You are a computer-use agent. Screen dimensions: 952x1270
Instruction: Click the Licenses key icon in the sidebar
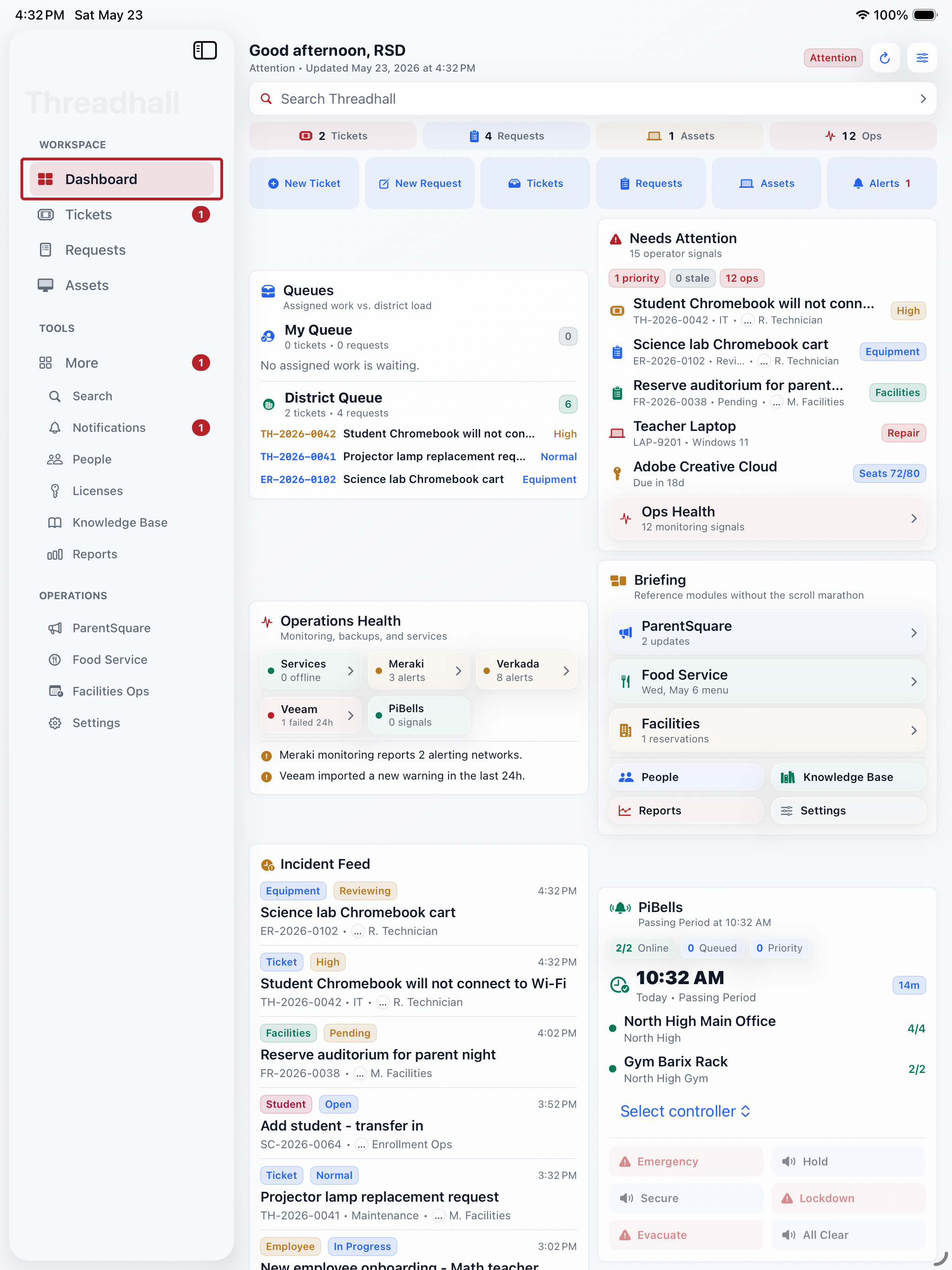point(54,491)
